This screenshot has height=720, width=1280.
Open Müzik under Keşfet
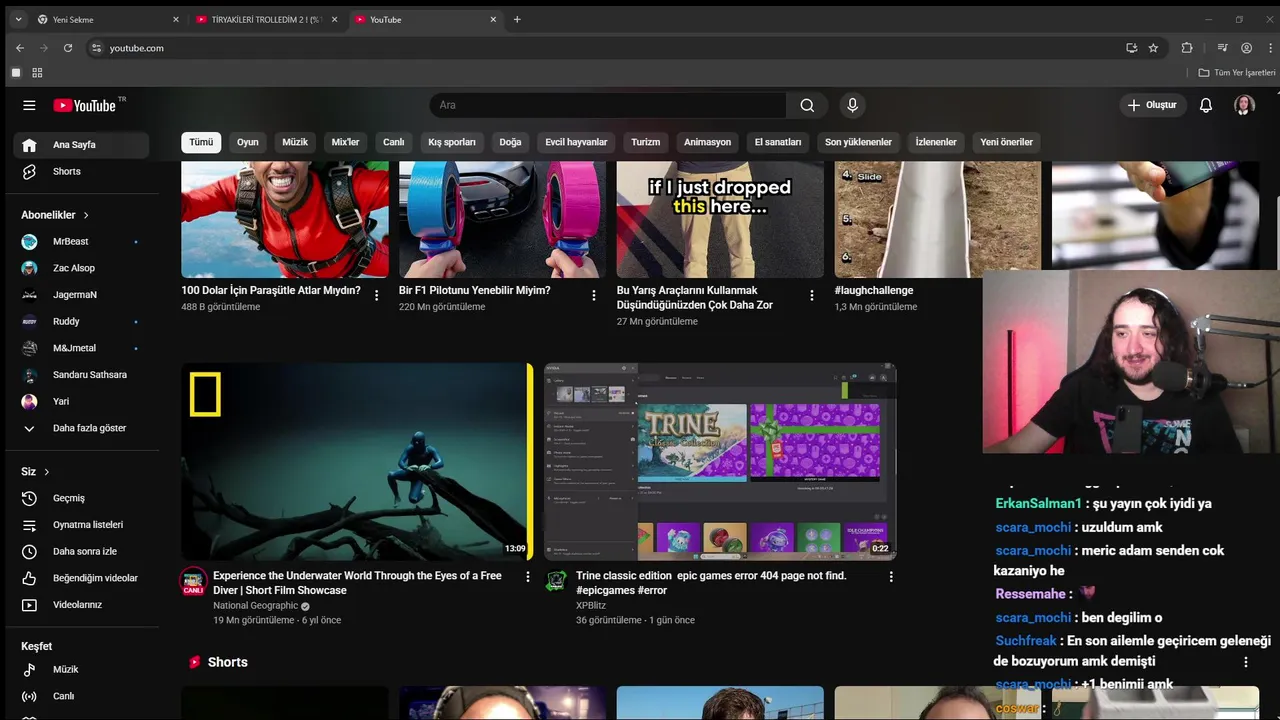pyautogui.click(x=81, y=670)
